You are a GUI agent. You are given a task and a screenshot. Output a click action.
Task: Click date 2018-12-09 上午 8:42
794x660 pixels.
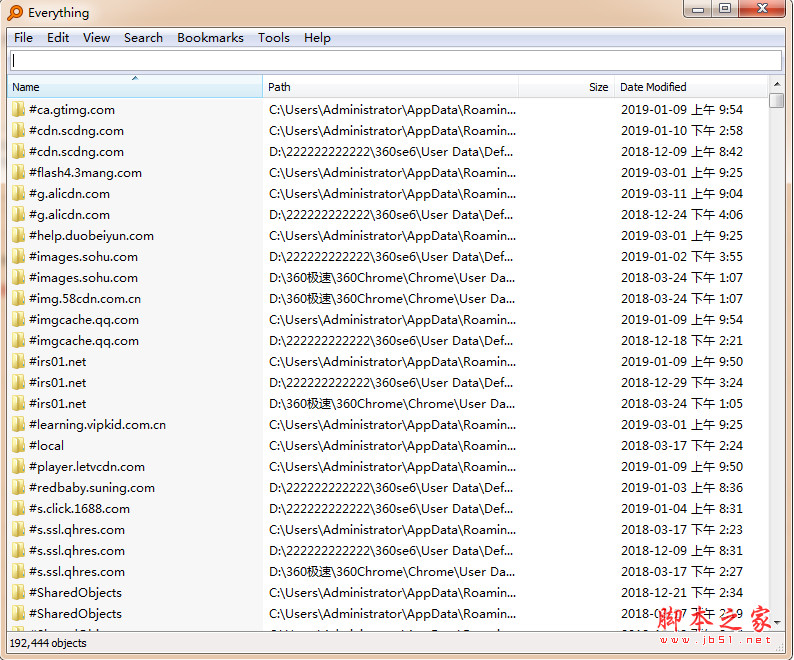click(682, 151)
